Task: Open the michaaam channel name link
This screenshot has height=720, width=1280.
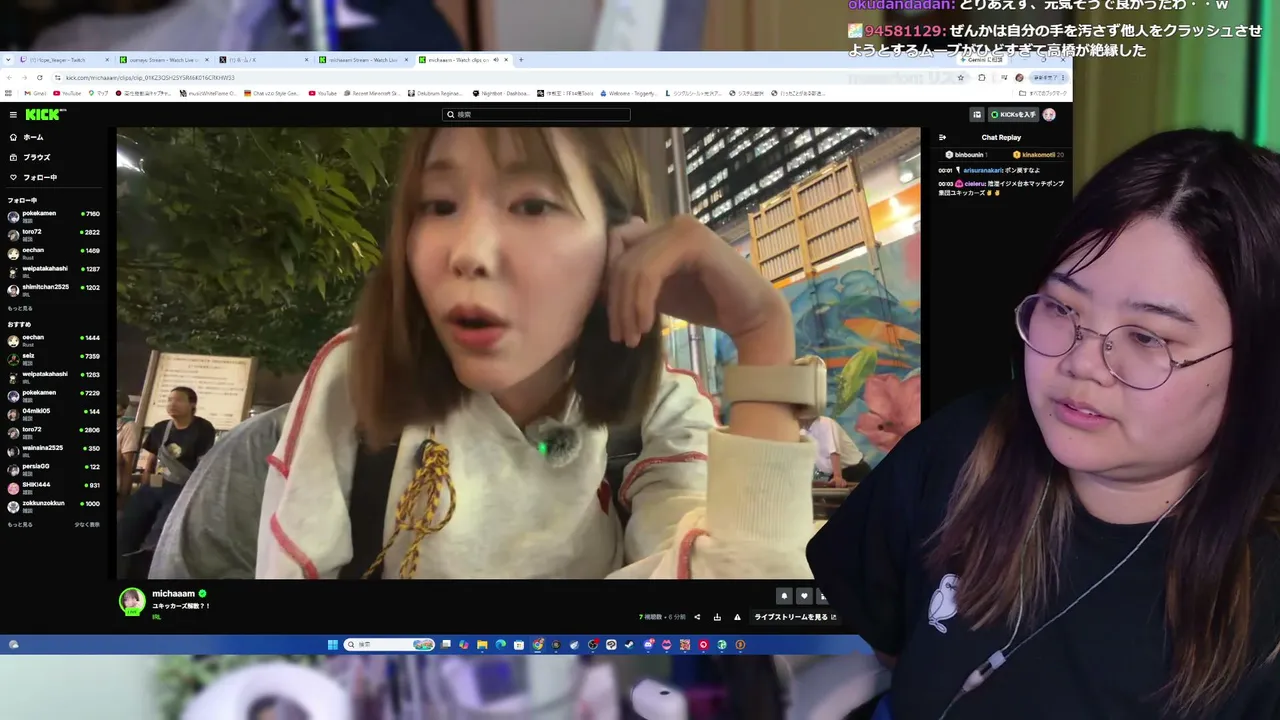Action: [x=173, y=594]
